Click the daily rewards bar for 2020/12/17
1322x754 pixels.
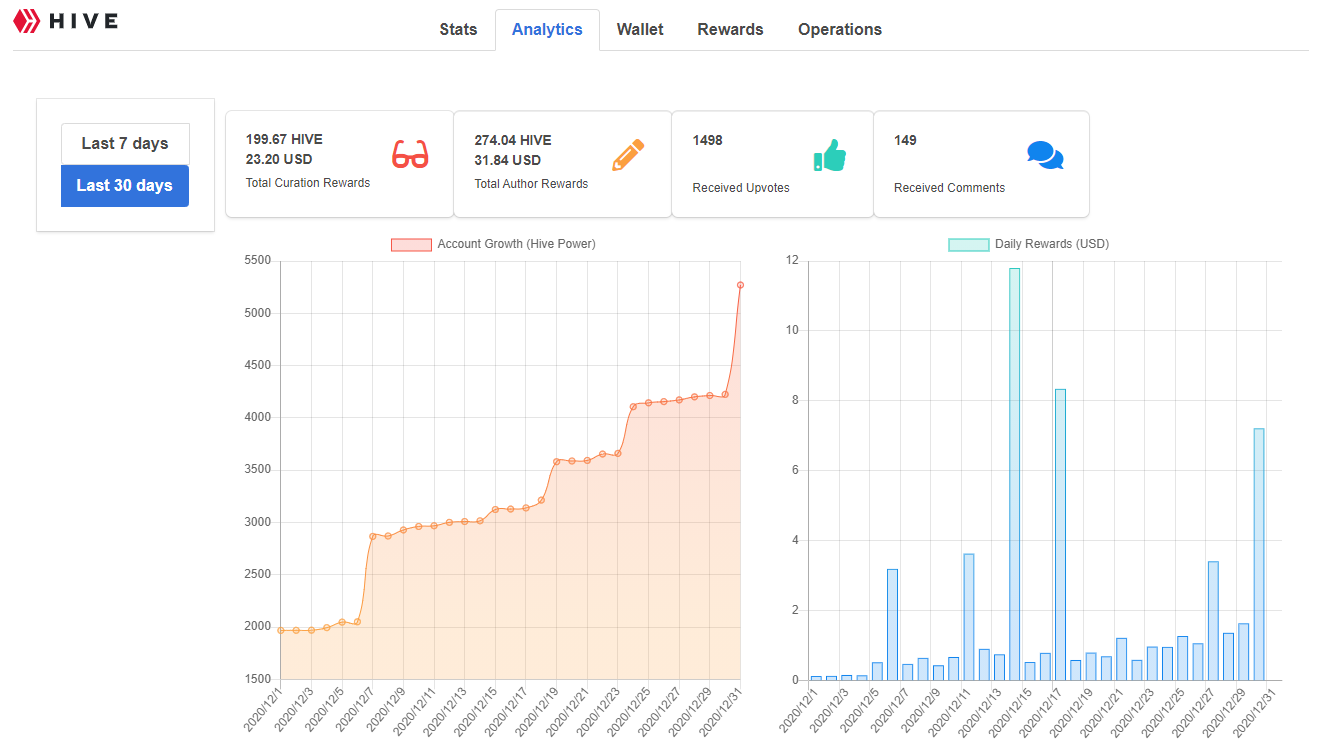pos(1060,534)
